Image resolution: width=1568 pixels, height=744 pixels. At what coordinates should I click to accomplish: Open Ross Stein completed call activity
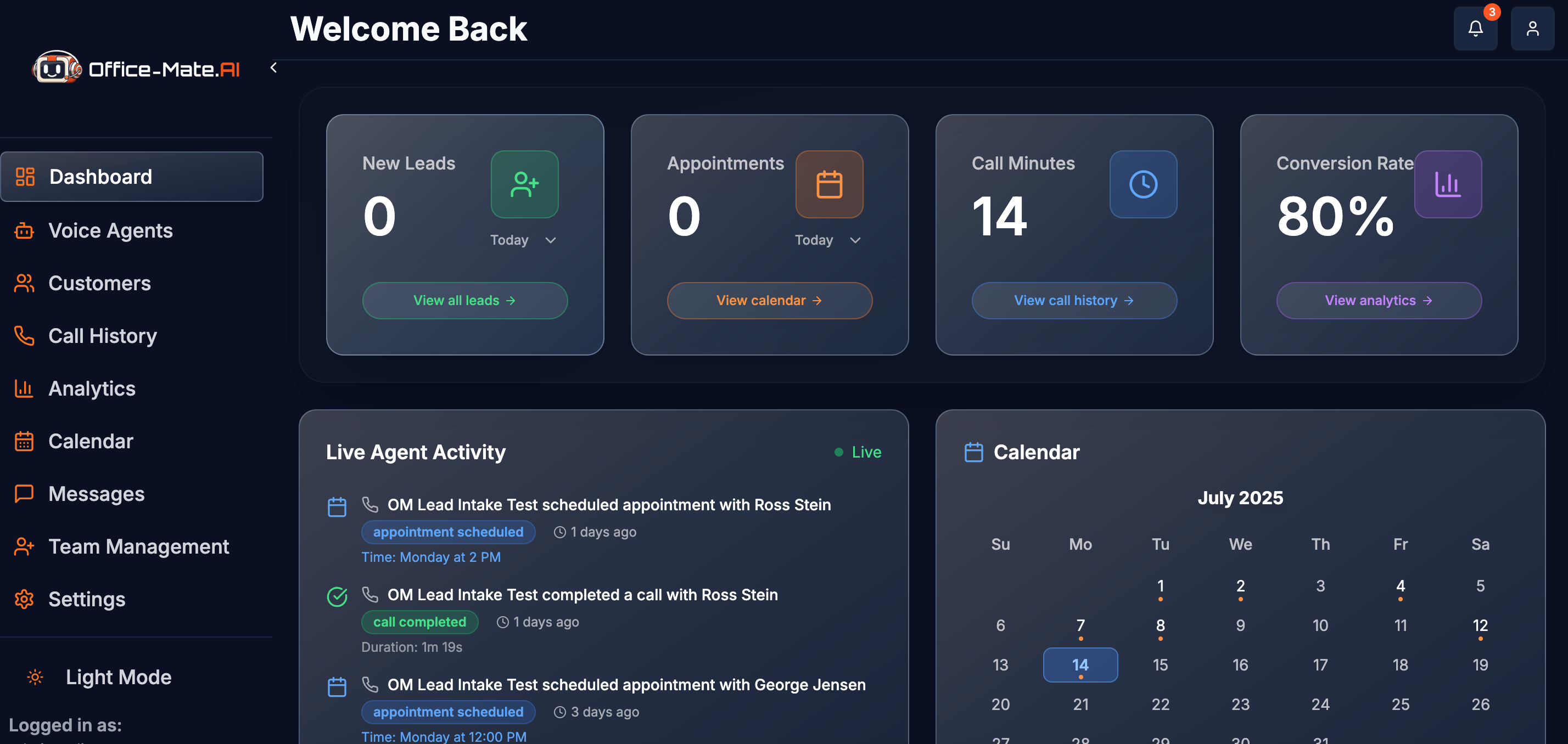point(583,595)
